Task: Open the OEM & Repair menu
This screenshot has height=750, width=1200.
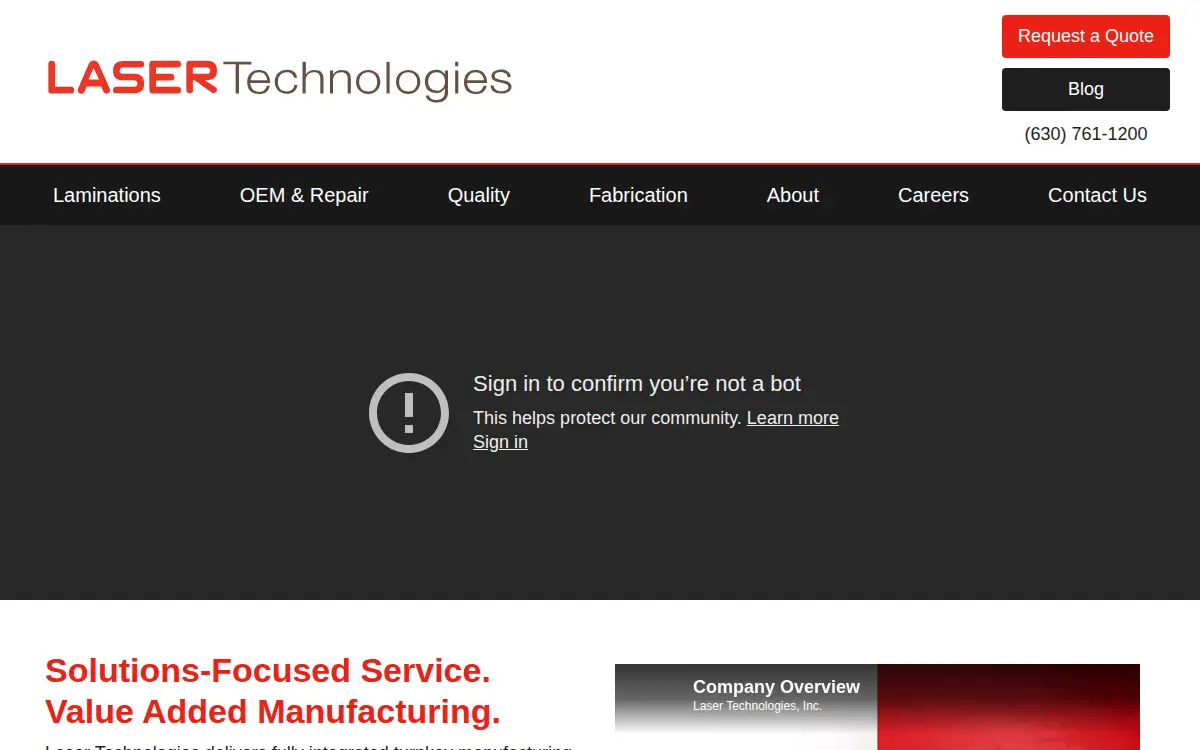Action: point(304,195)
